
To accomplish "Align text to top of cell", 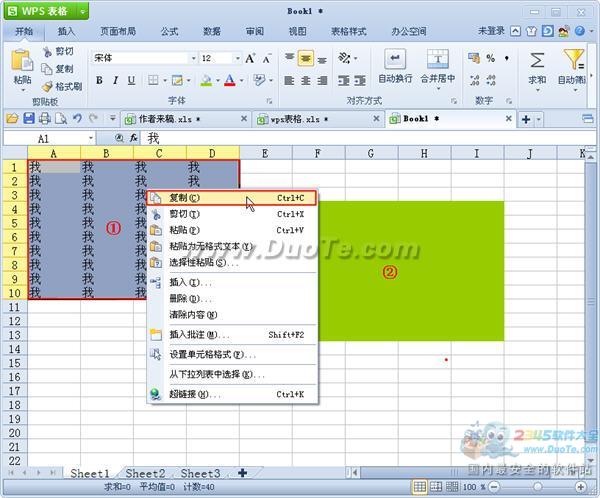I will (x=290, y=58).
